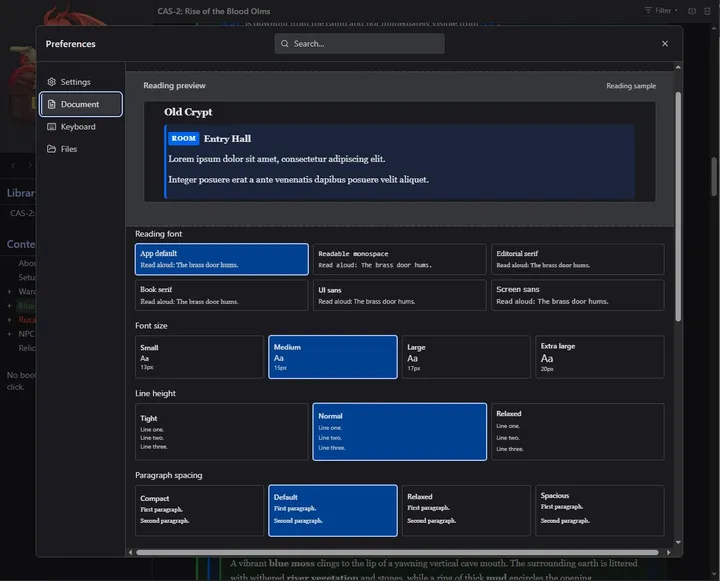Choose the Screen sans reading font
The height and width of the screenshot is (581, 720).
point(577,295)
